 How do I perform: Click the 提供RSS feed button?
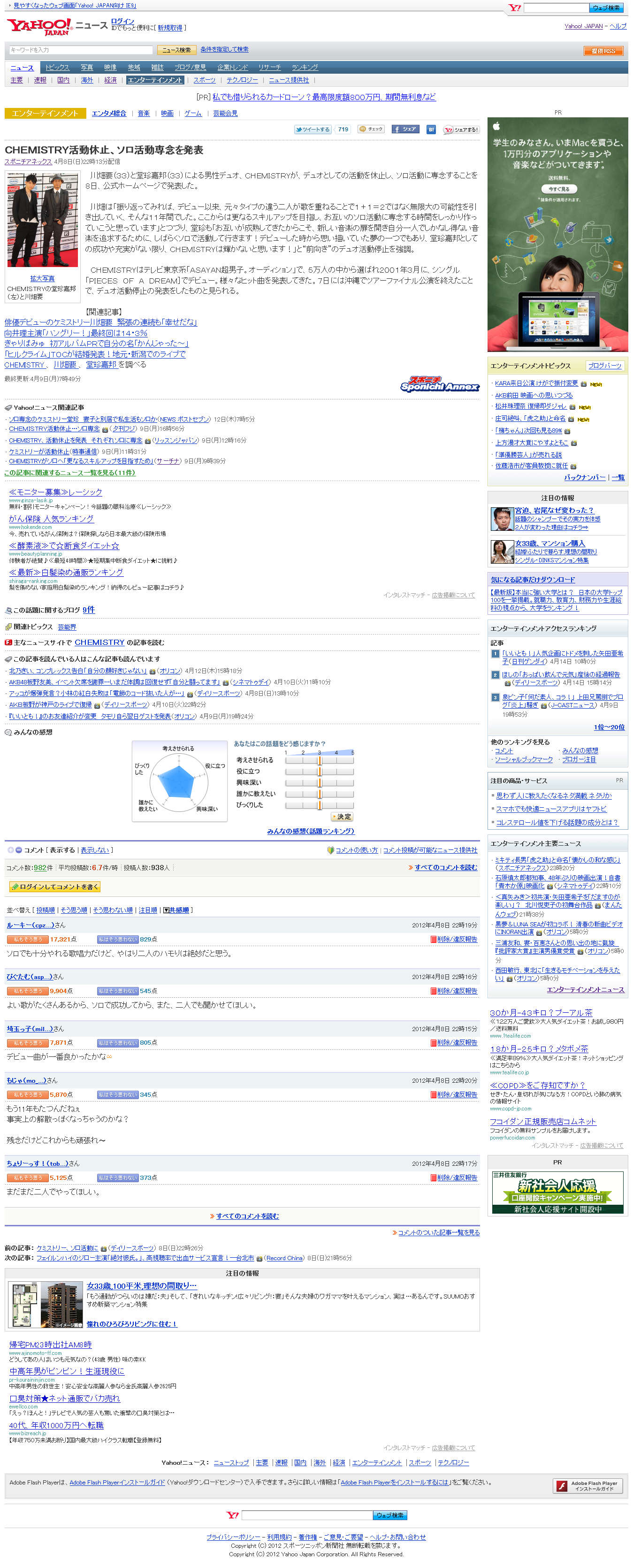[x=603, y=51]
